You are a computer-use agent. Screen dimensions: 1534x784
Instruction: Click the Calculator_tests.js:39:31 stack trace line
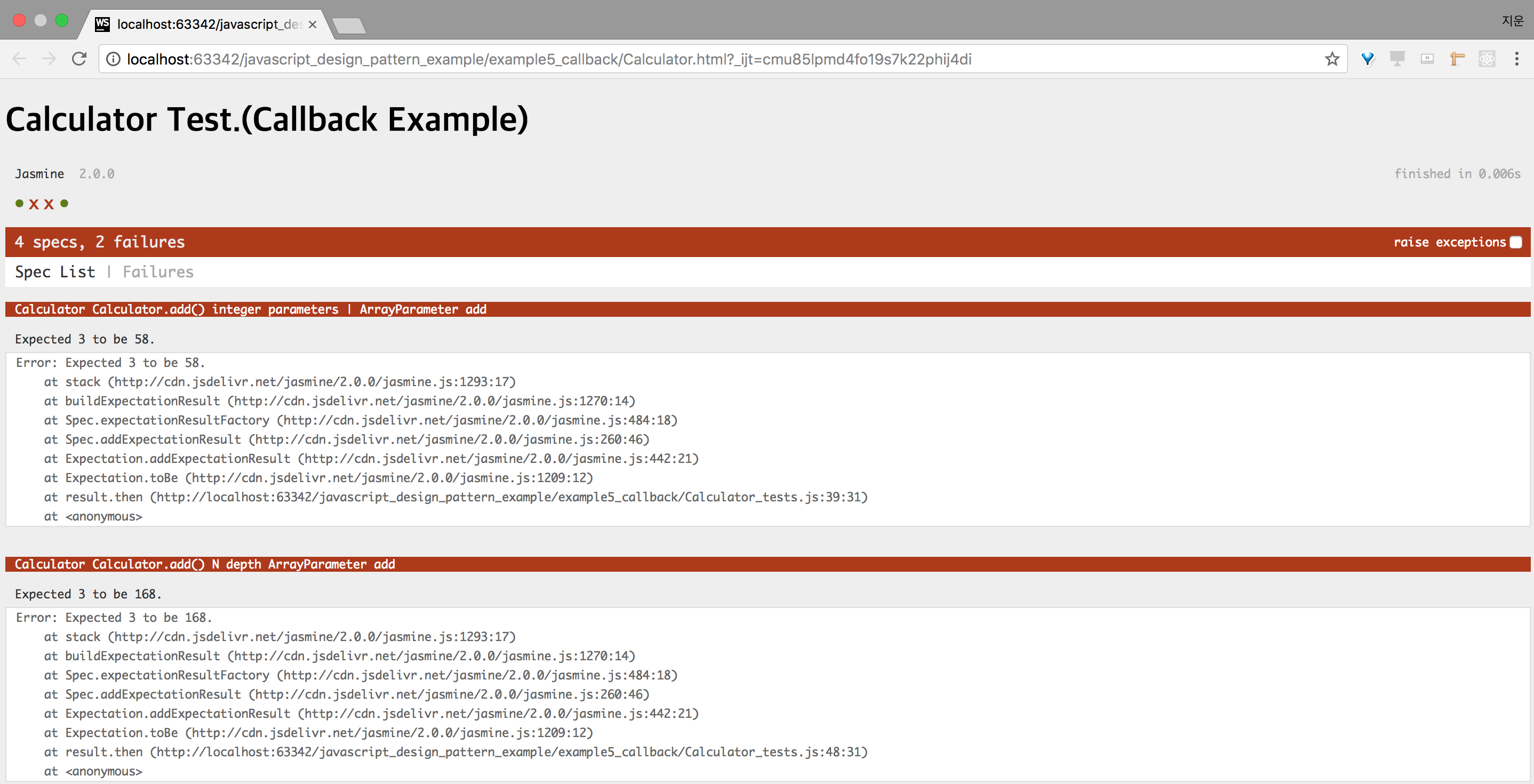click(x=456, y=497)
